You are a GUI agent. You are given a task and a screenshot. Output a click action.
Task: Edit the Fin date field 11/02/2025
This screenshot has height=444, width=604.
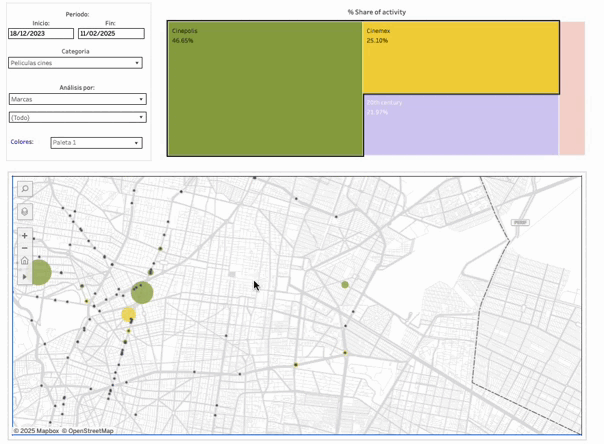[x=111, y=34]
